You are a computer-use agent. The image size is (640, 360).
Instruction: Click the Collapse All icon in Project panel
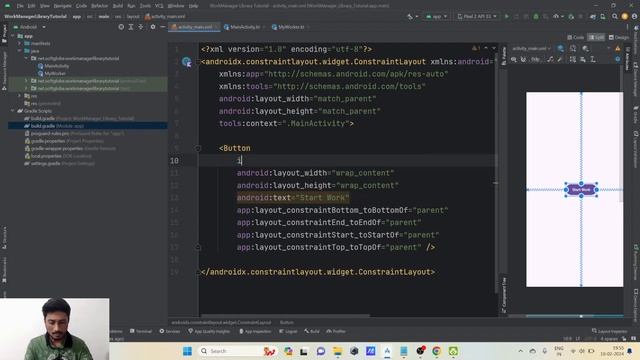pos(141,27)
